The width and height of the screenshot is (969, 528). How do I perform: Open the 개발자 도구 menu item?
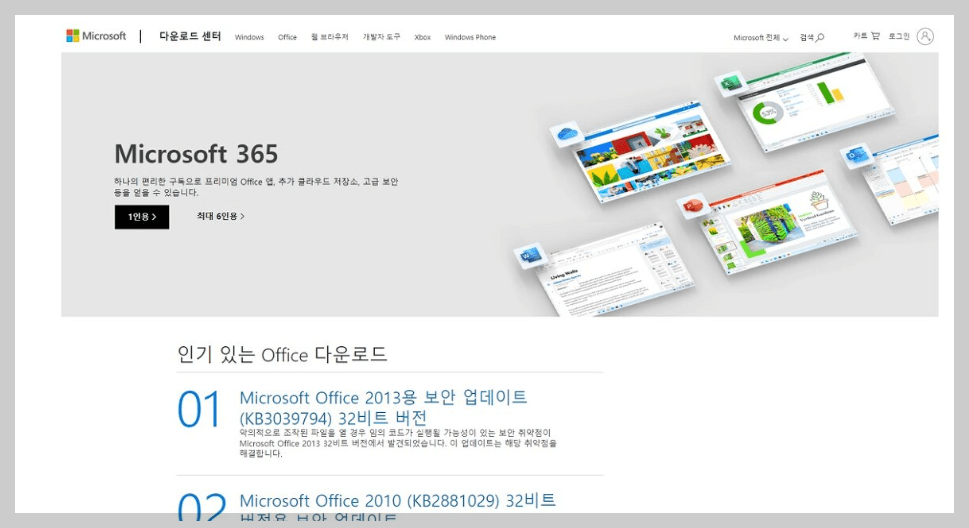coord(381,37)
